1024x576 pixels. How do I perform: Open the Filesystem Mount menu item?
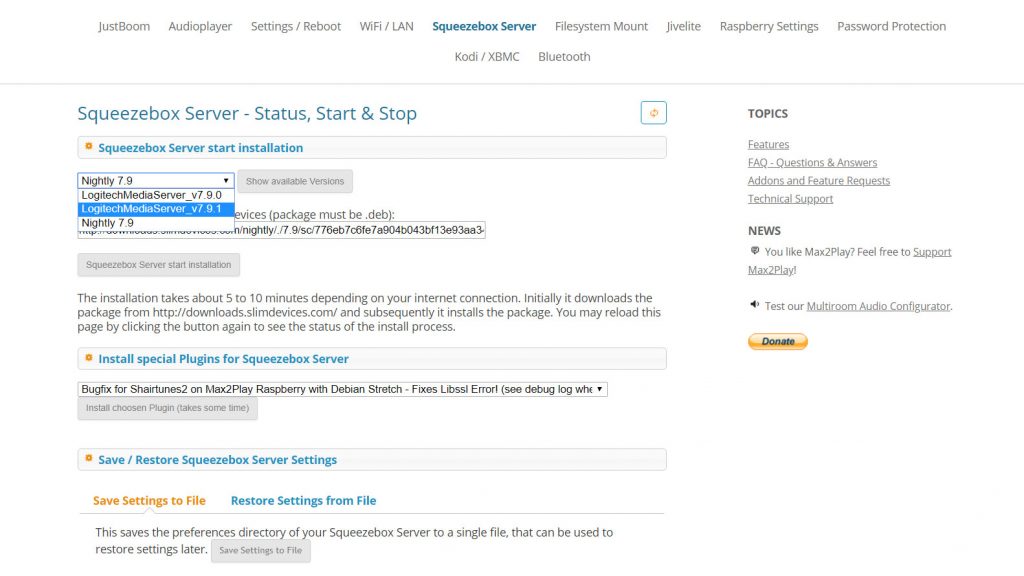point(601,26)
